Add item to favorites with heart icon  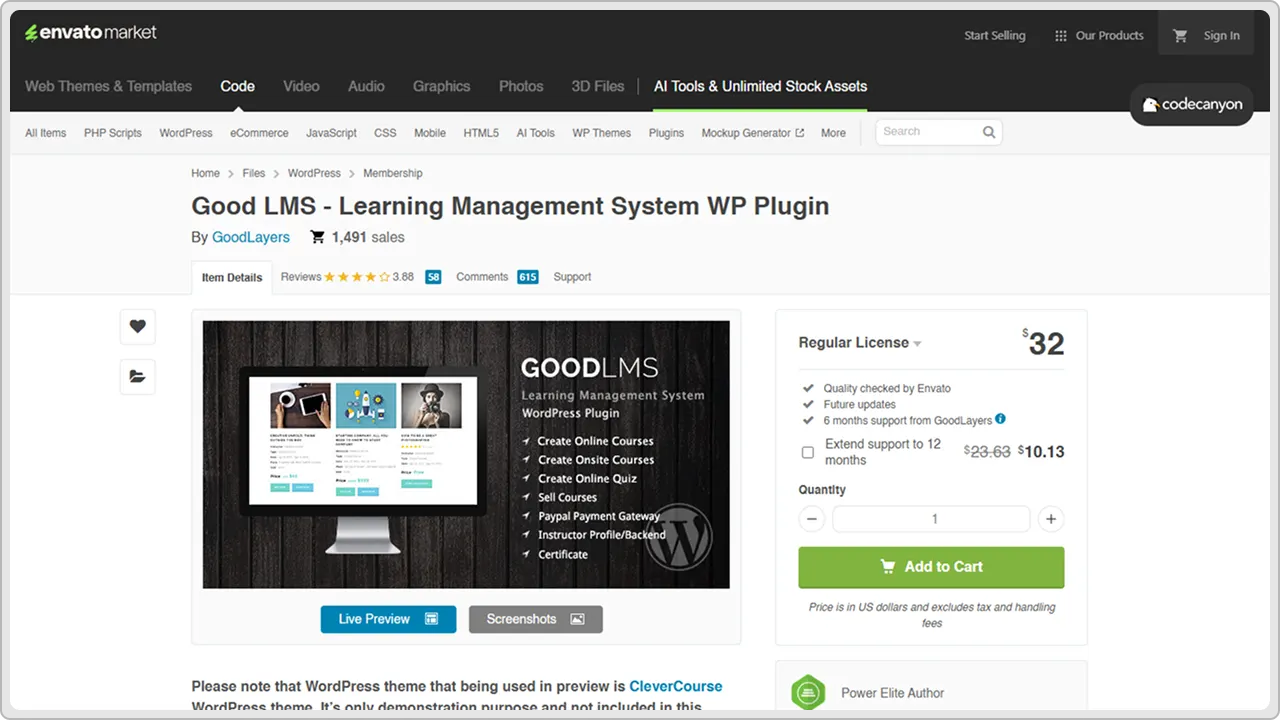(x=138, y=326)
